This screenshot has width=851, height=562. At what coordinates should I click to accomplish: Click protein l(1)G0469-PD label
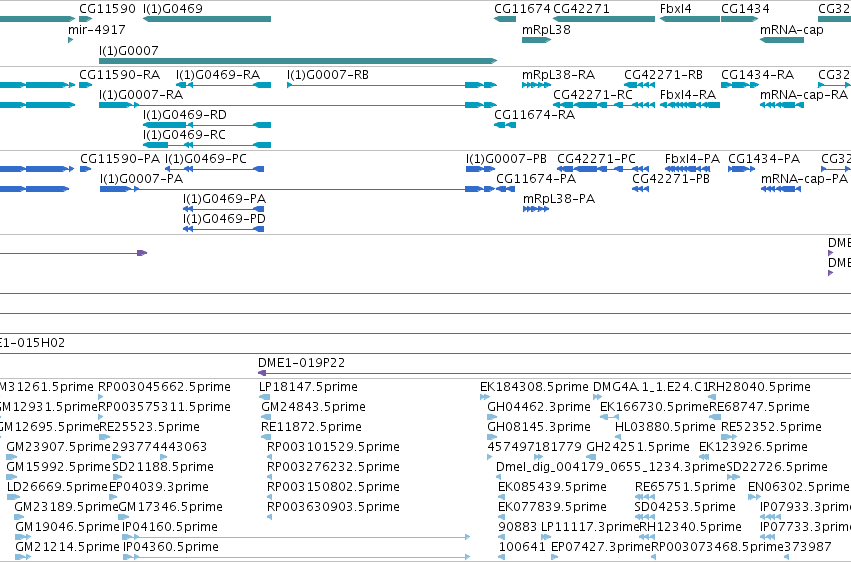[225, 219]
